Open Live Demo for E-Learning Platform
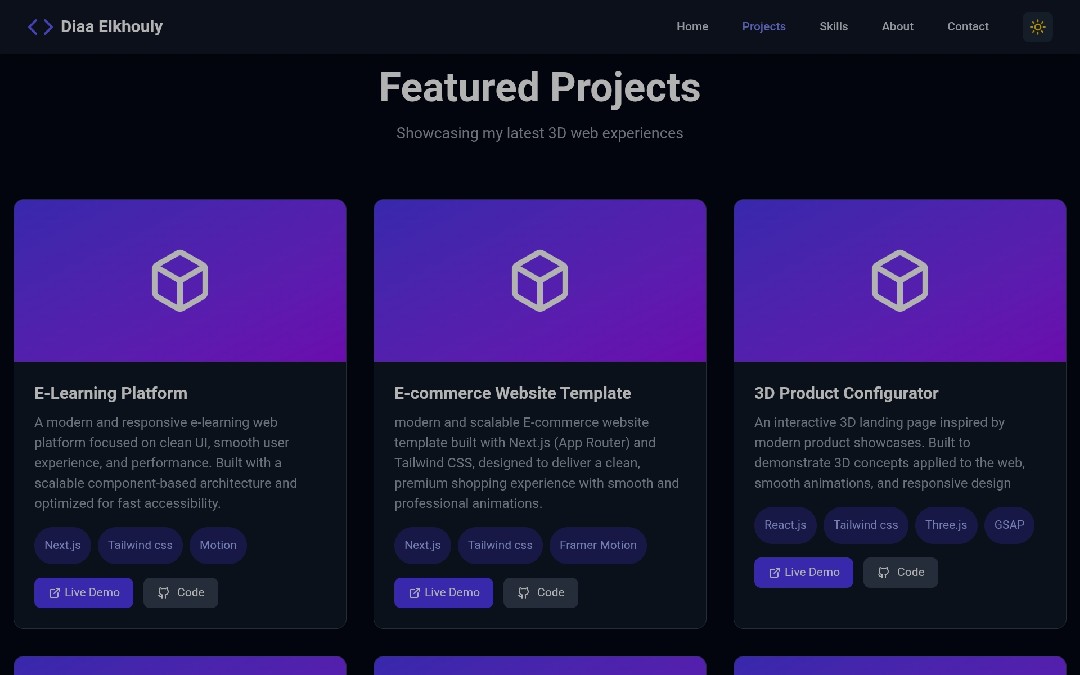The width and height of the screenshot is (1080, 675). 83,593
